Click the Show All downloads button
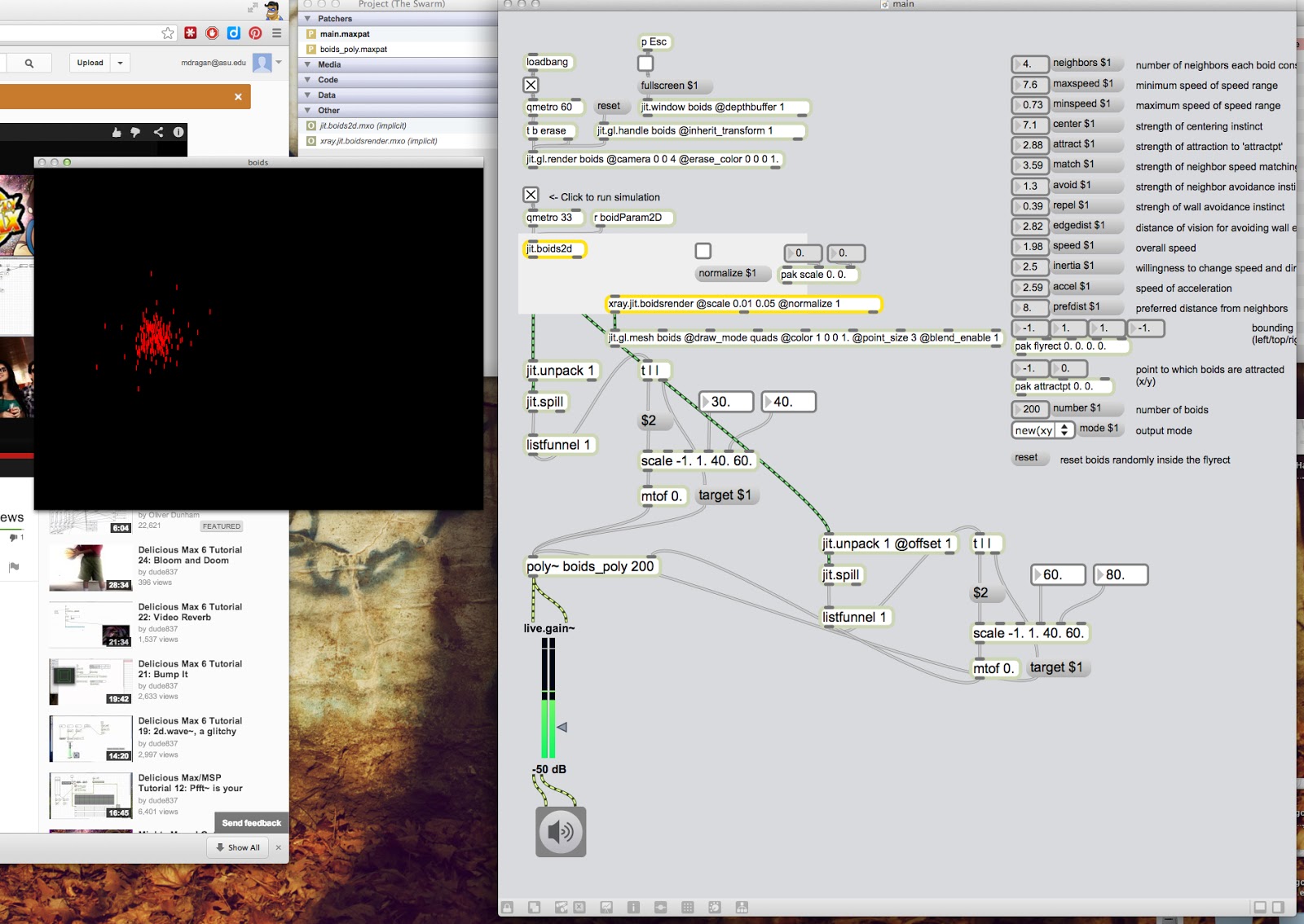 pyautogui.click(x=238, y=847)
